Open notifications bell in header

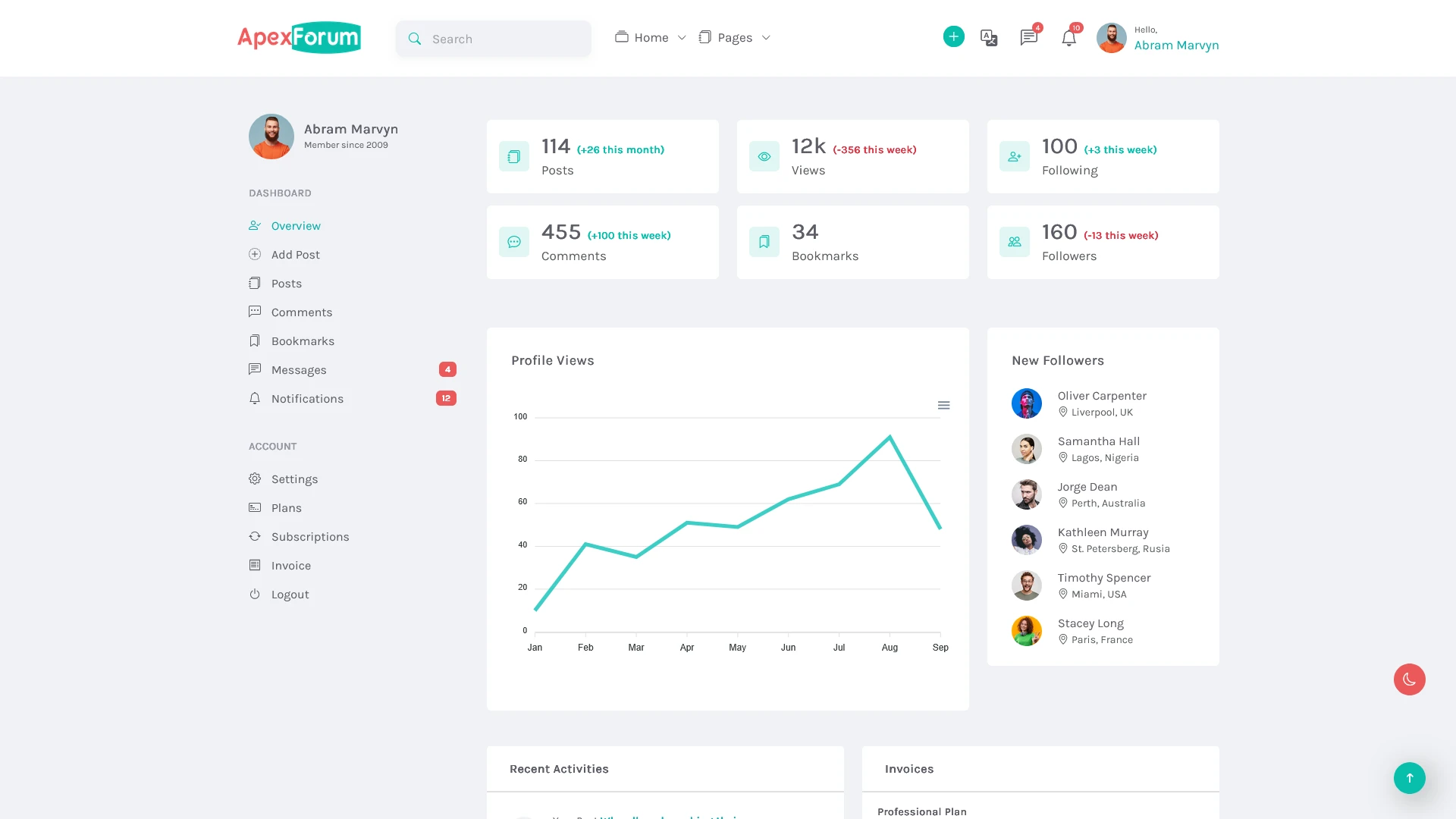pyautogui.click(x=1068, y=38)
